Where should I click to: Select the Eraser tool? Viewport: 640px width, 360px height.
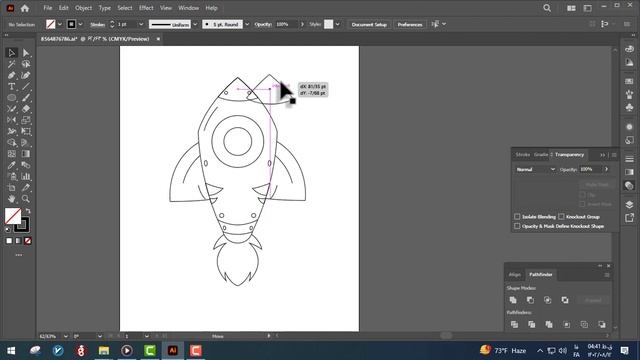pos(26,109)
